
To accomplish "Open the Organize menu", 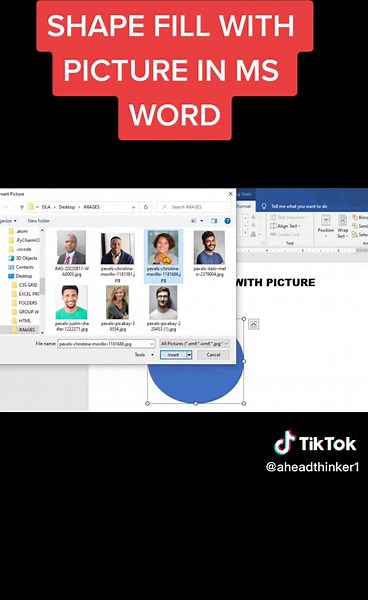I will coord(8,221).
